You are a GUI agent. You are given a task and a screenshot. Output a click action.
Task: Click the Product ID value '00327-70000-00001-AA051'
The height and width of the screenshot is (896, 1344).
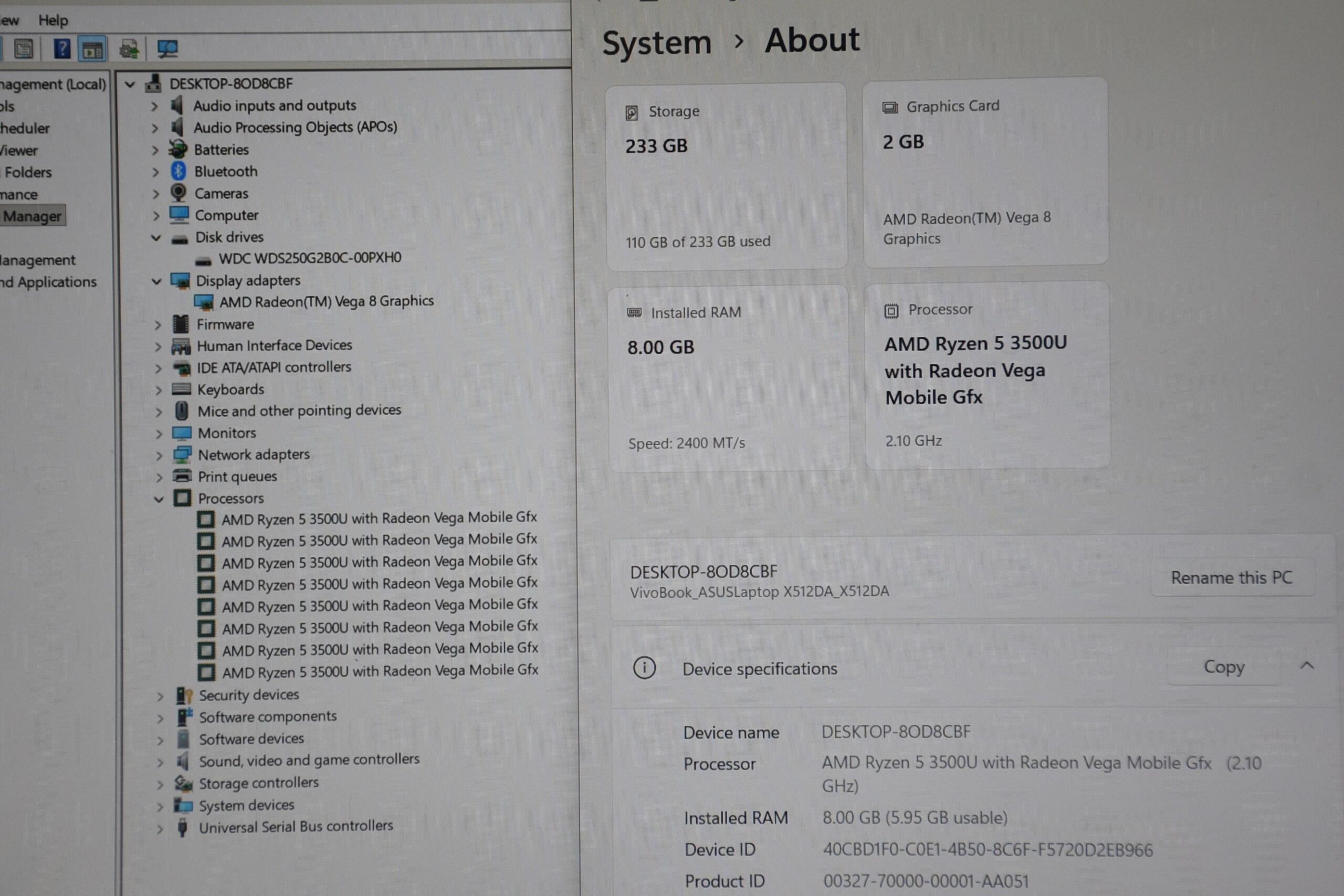tap(926, 882)
